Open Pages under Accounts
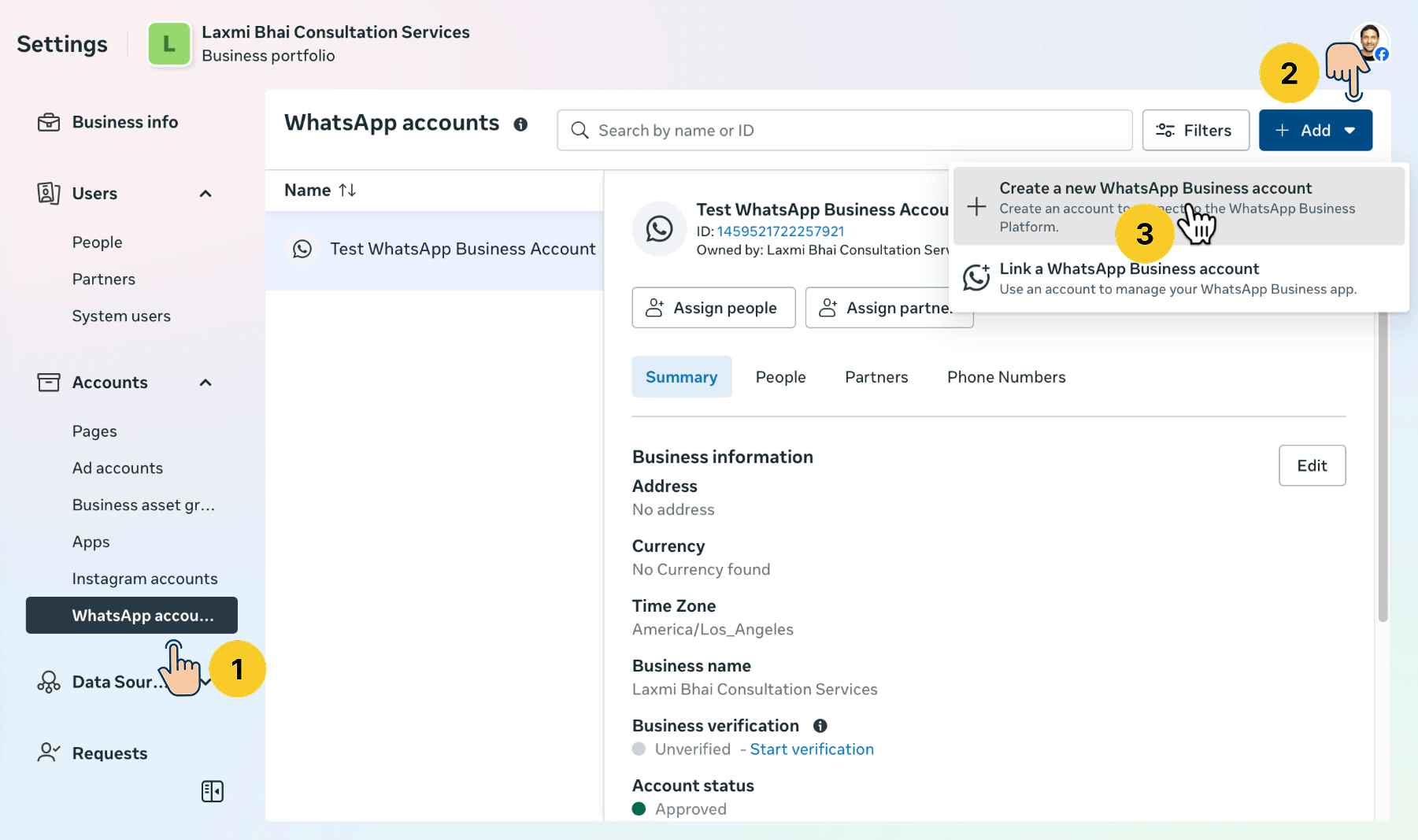 (94, 431)
